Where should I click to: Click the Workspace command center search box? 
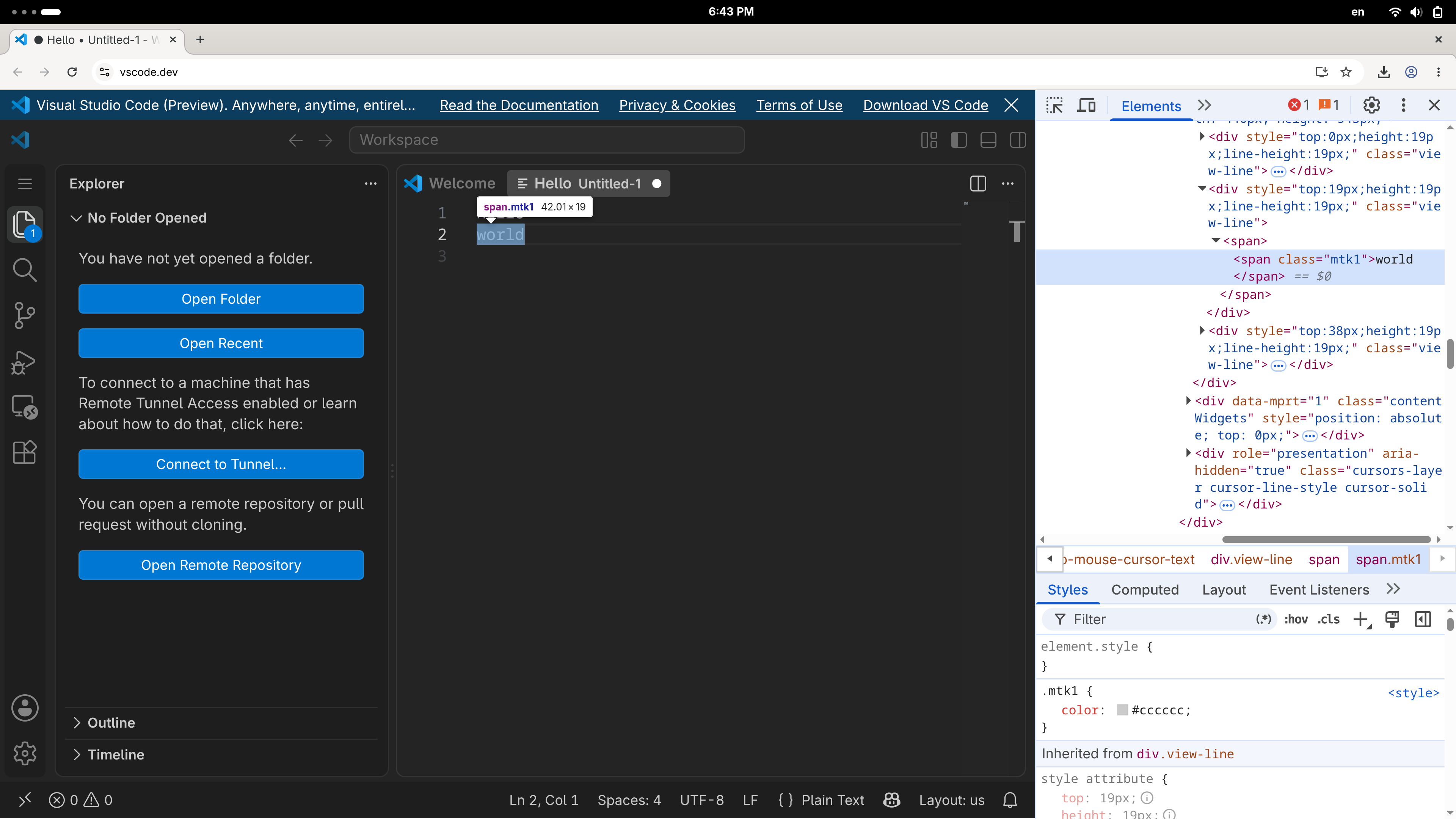(547, 140)
